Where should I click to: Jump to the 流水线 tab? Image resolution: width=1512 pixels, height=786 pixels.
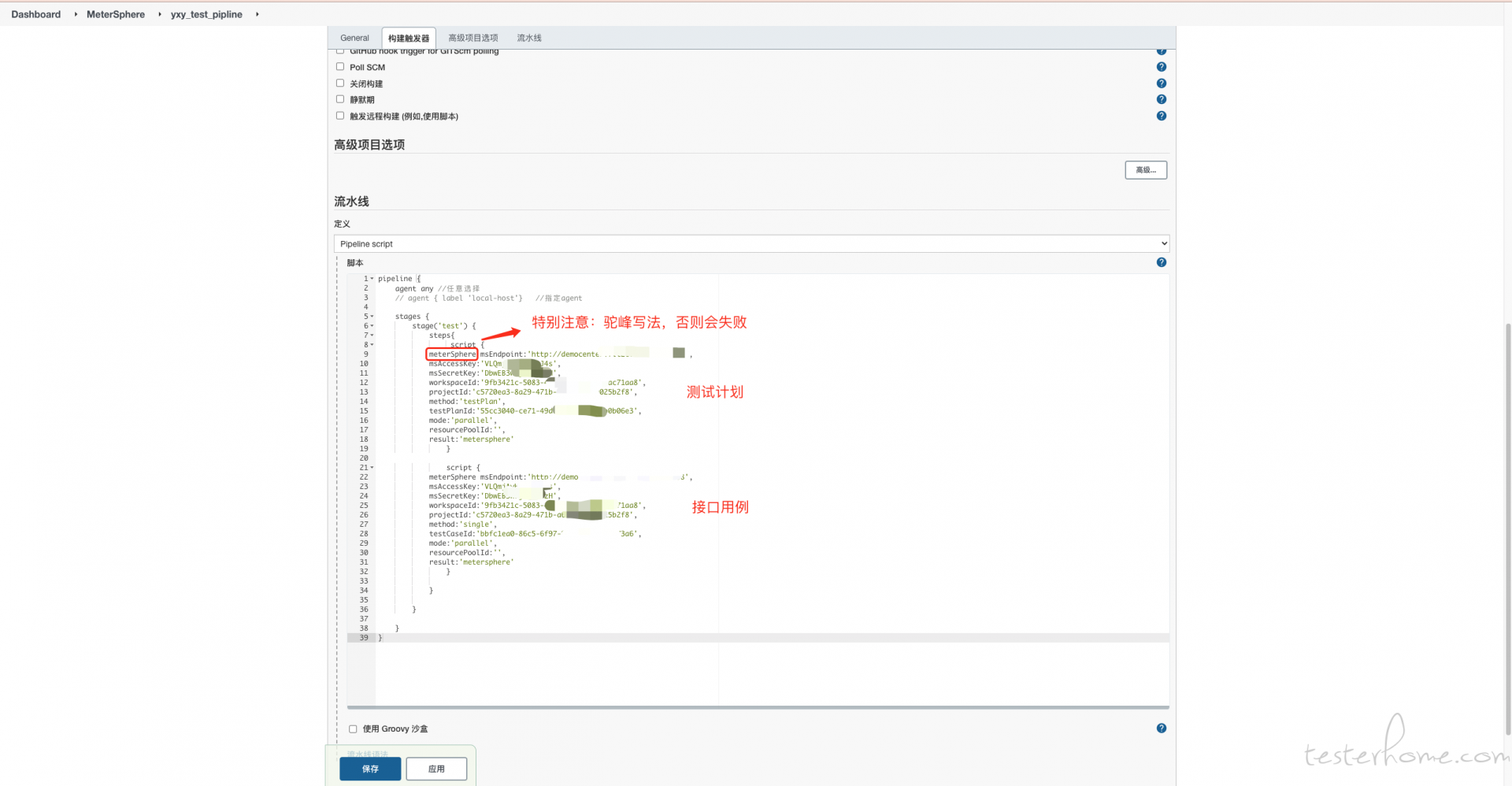tap(529, 38)
